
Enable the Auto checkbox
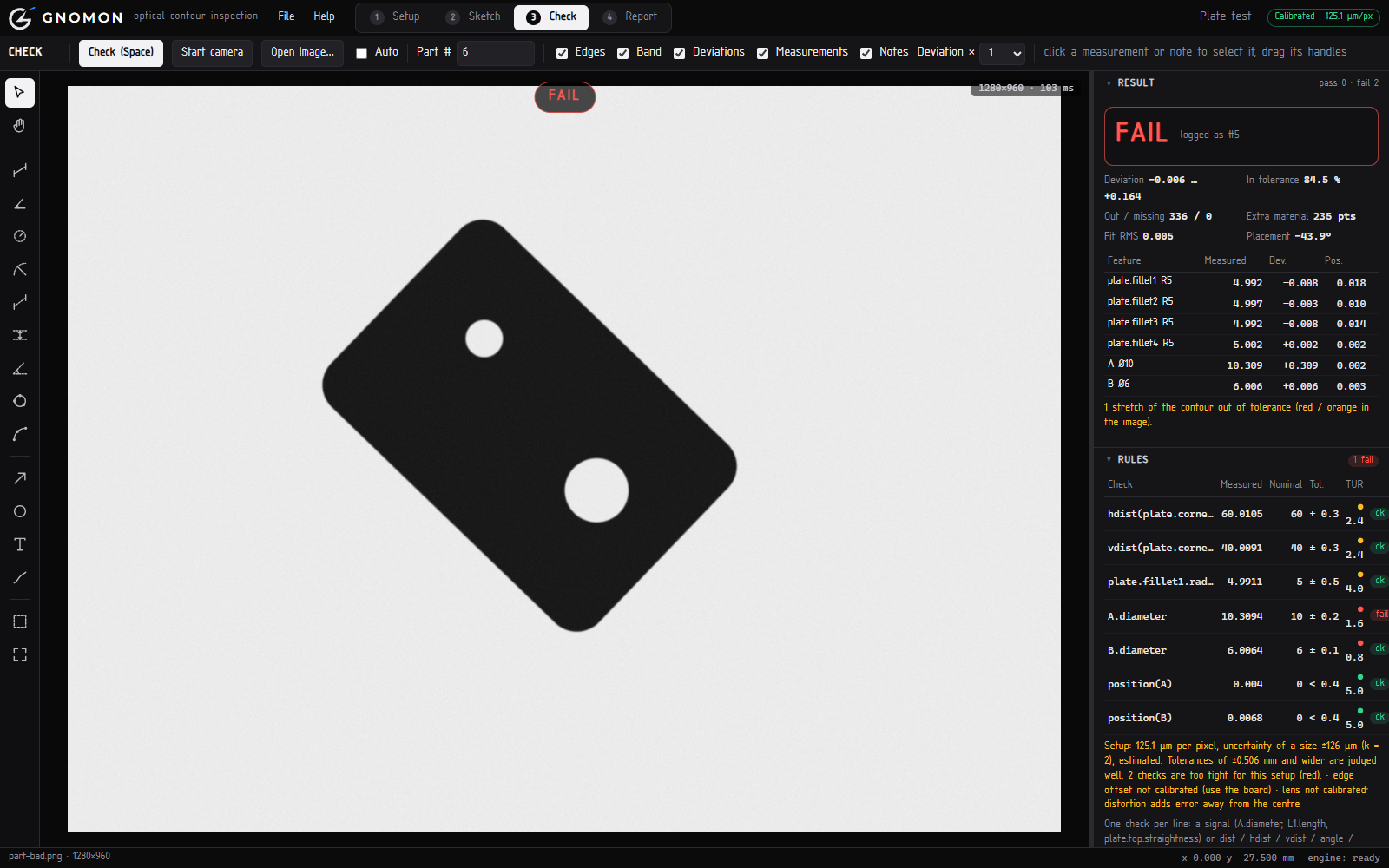click(x=362, y=53)
